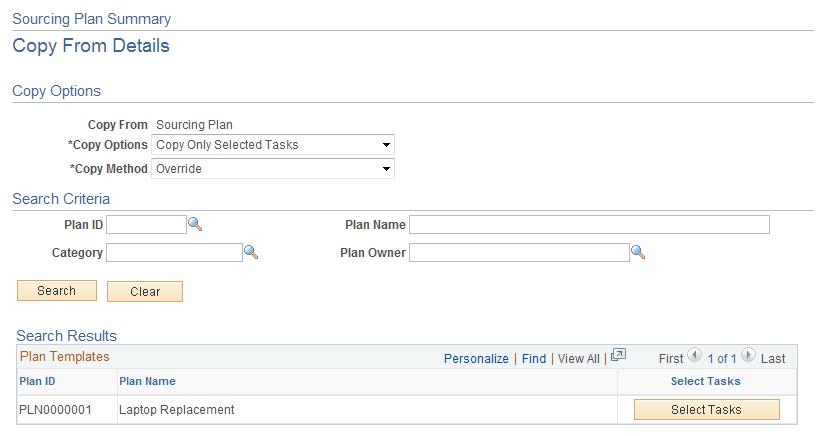Focus the Plan ID input field

pos(146,224)
